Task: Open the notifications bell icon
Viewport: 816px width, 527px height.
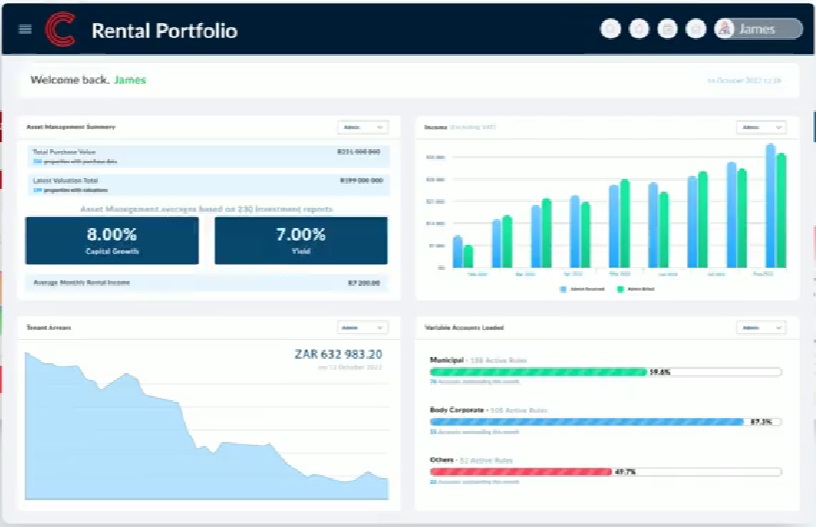Action: (x=639, y=30)
